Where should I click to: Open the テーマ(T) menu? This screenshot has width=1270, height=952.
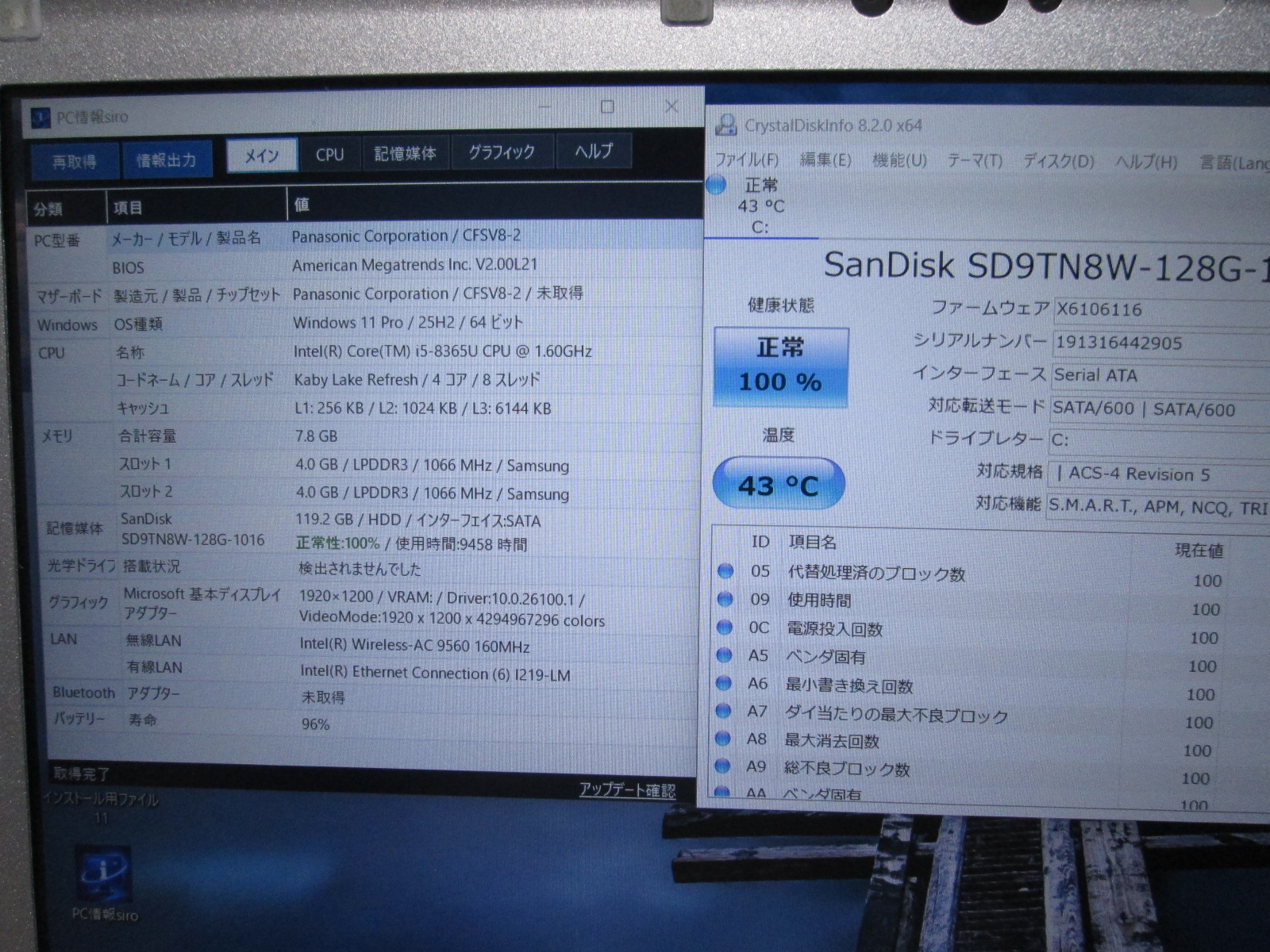pyautogui.click(x=975, y=161)
